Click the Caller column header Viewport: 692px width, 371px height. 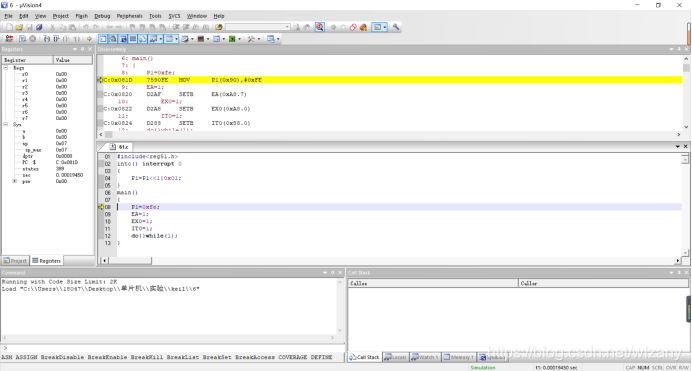coord(603,283)
